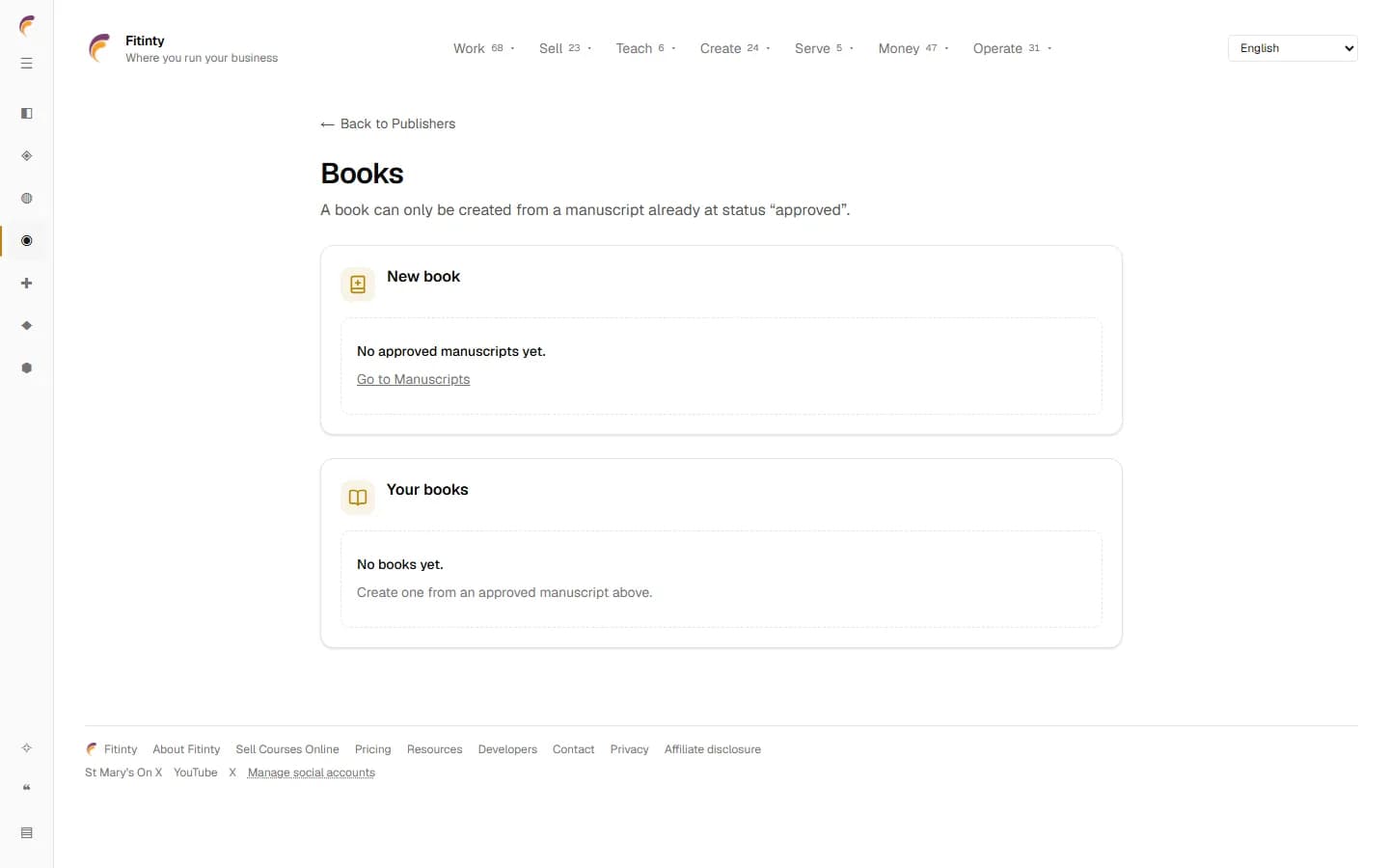Open Resources footer link
The height and width of the screenshot is (868, 1389).
point(434,749)
